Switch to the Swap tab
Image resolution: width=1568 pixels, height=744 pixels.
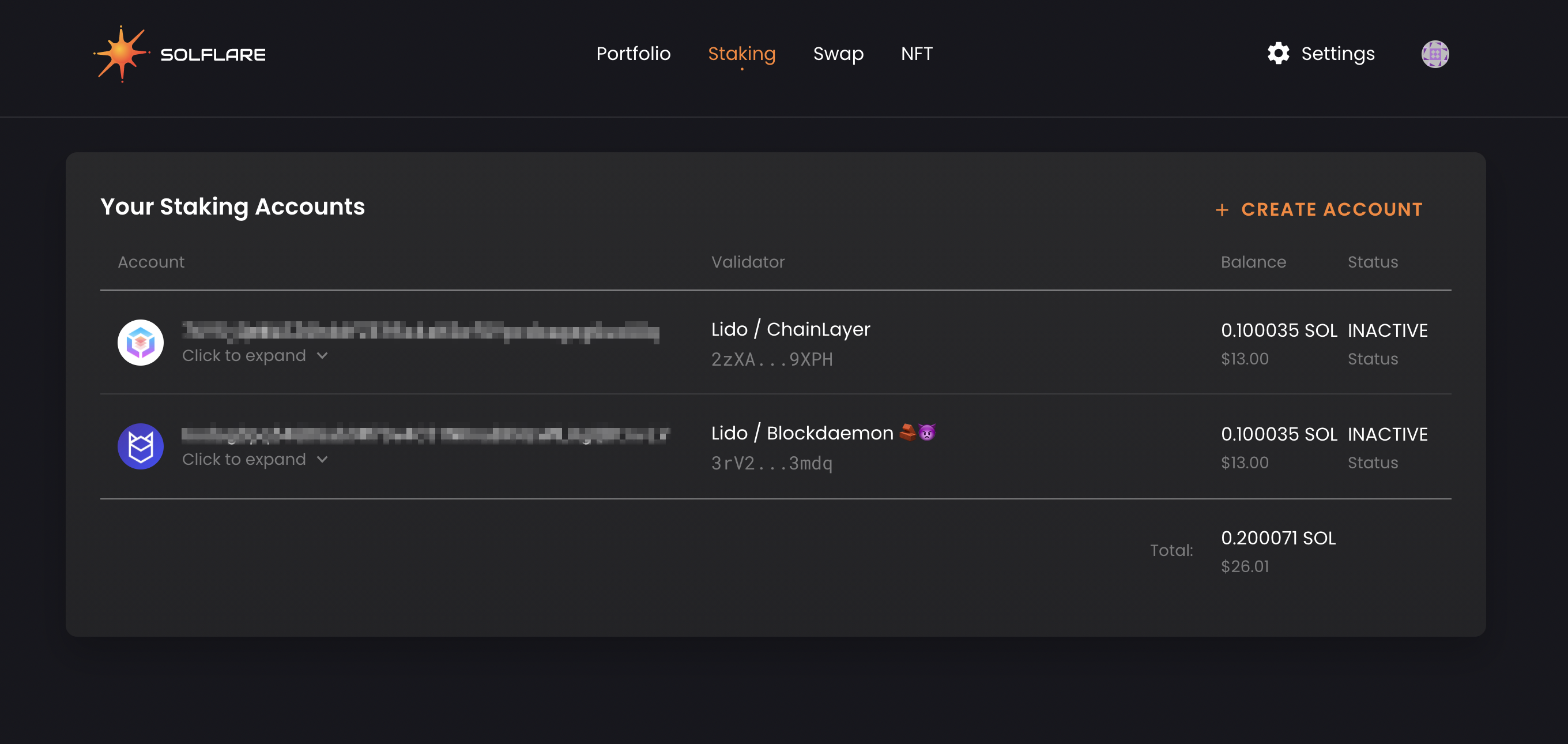(x=838, y=54)
